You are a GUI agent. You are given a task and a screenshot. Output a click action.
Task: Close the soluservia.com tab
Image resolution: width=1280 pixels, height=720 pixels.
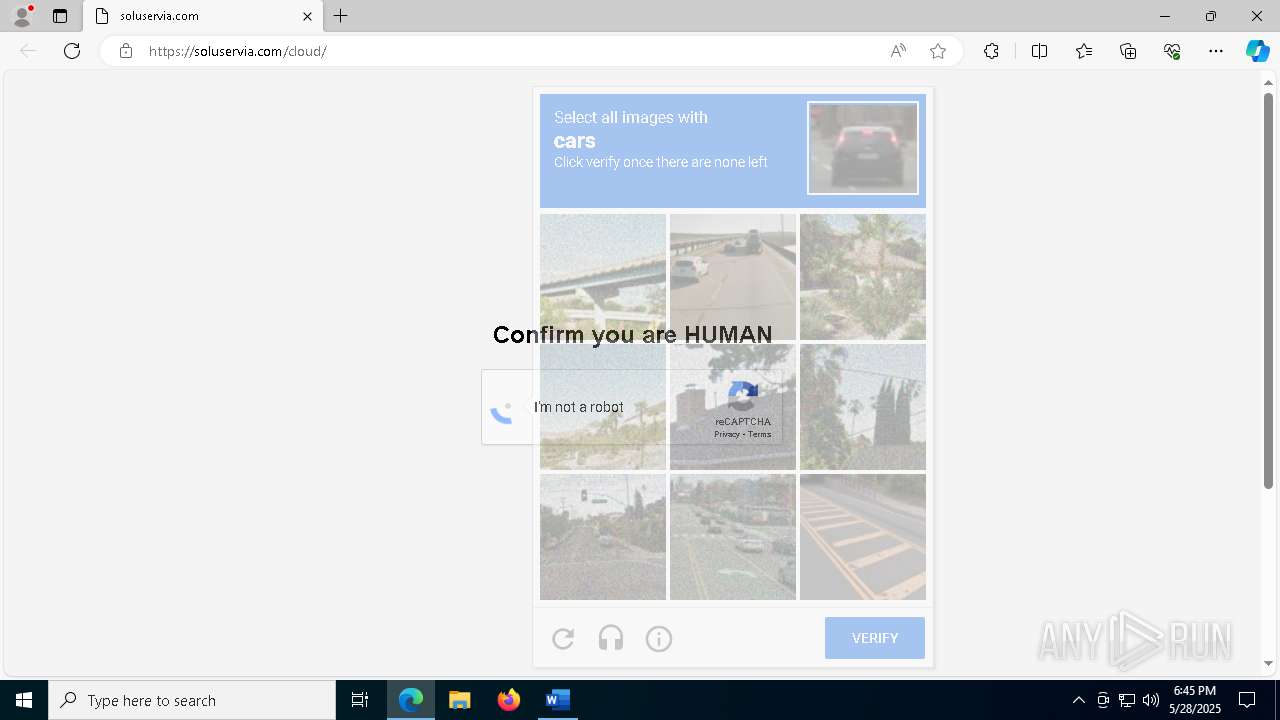[308, 16]
